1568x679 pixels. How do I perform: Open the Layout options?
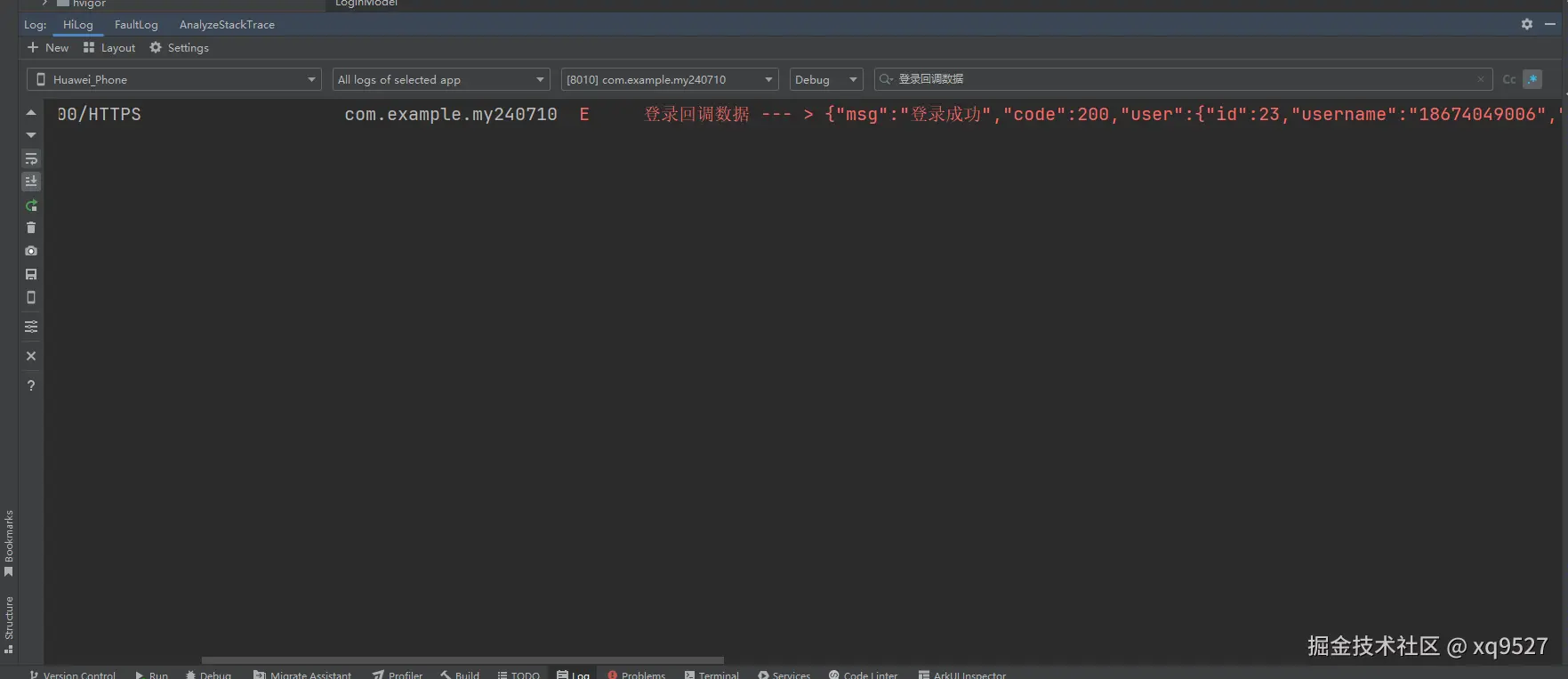coord(109,48)
